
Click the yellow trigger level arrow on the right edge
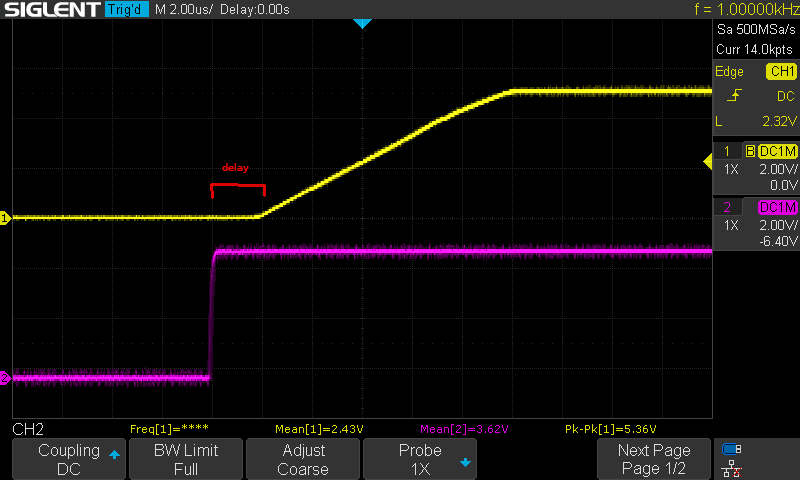coord(708,162)
